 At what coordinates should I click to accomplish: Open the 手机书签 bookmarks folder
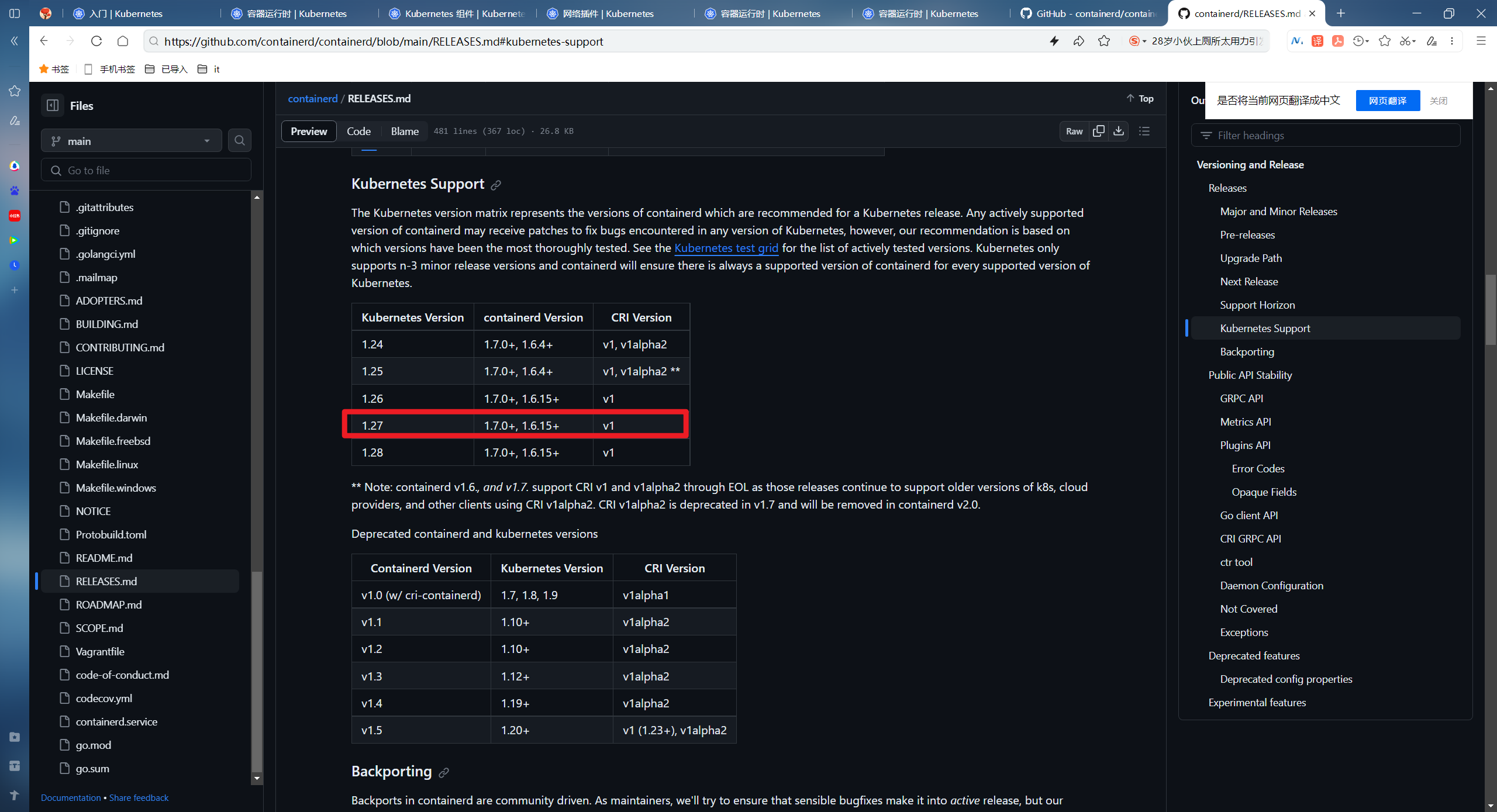coord(110,69)
